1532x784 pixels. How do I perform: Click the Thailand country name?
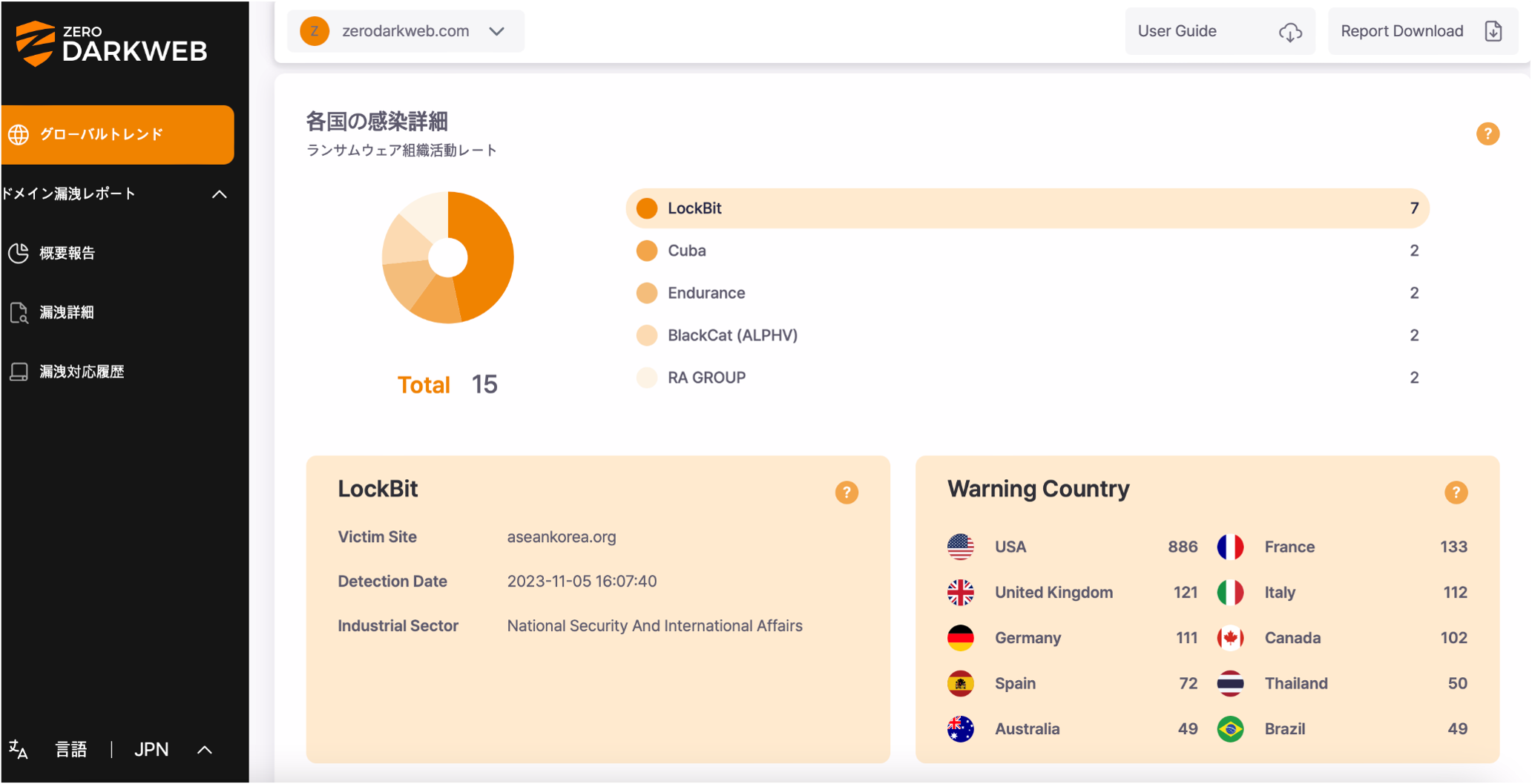click(x=1296, y=684)
